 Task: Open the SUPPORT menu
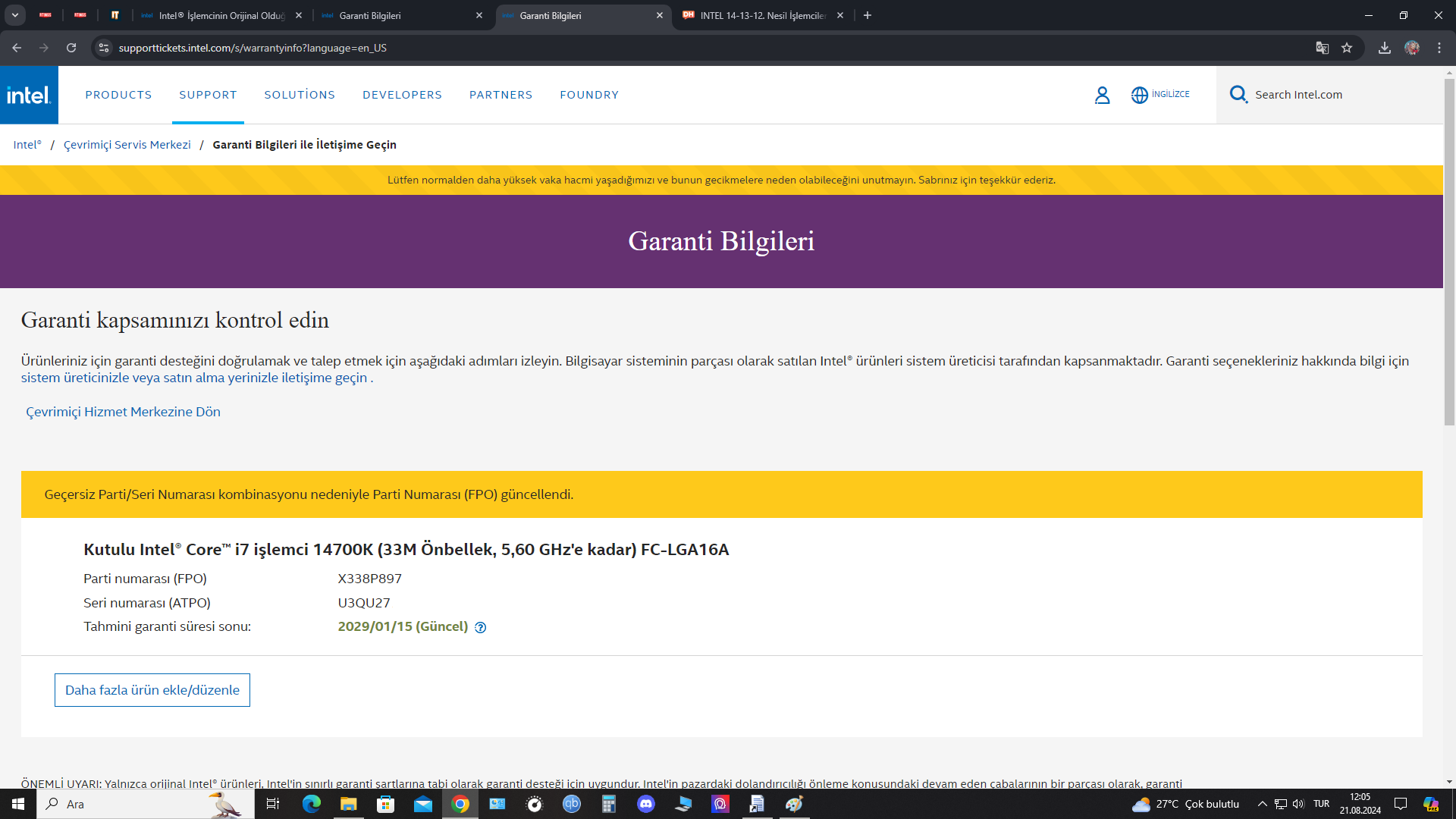point(208,95)
